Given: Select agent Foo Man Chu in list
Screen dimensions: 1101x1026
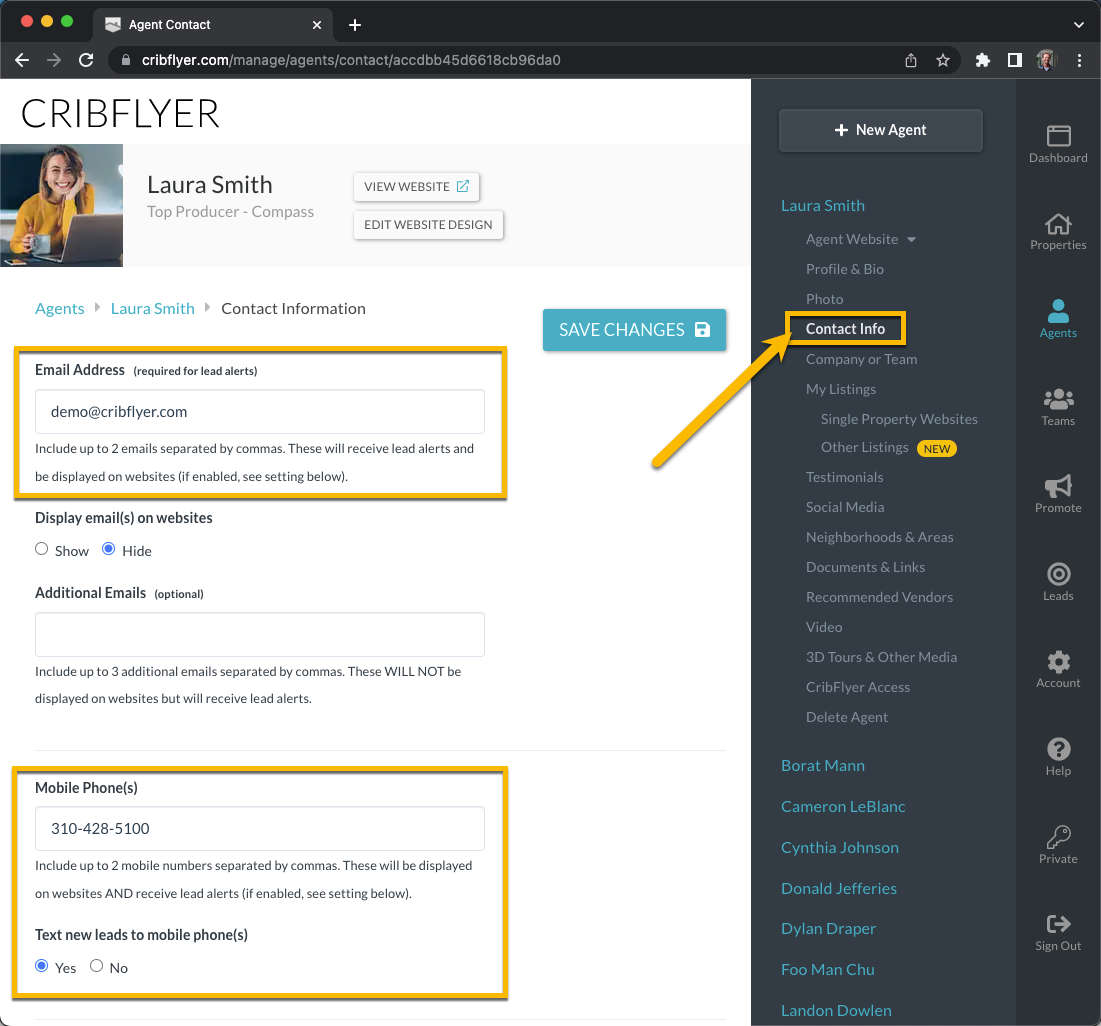Looking at the screenshot, I should [827, 970].
